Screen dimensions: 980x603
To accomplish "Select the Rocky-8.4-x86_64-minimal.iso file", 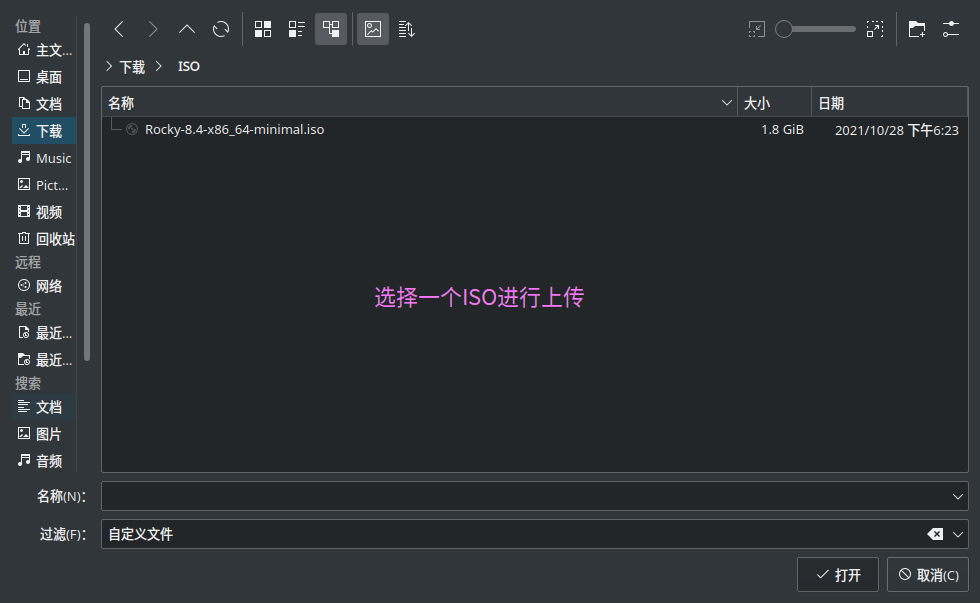I will (x=234, y=130).
